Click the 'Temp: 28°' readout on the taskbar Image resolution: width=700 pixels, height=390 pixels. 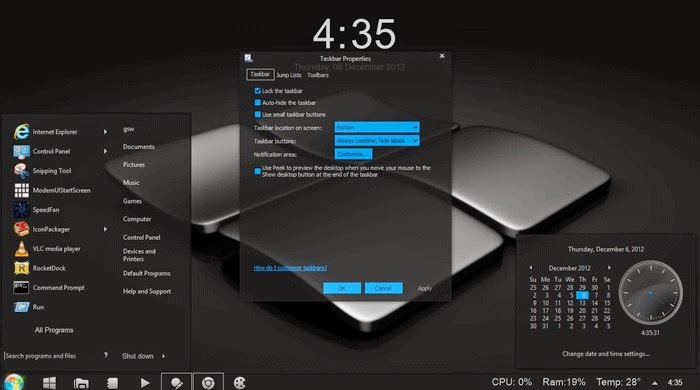tap(618, 382)
